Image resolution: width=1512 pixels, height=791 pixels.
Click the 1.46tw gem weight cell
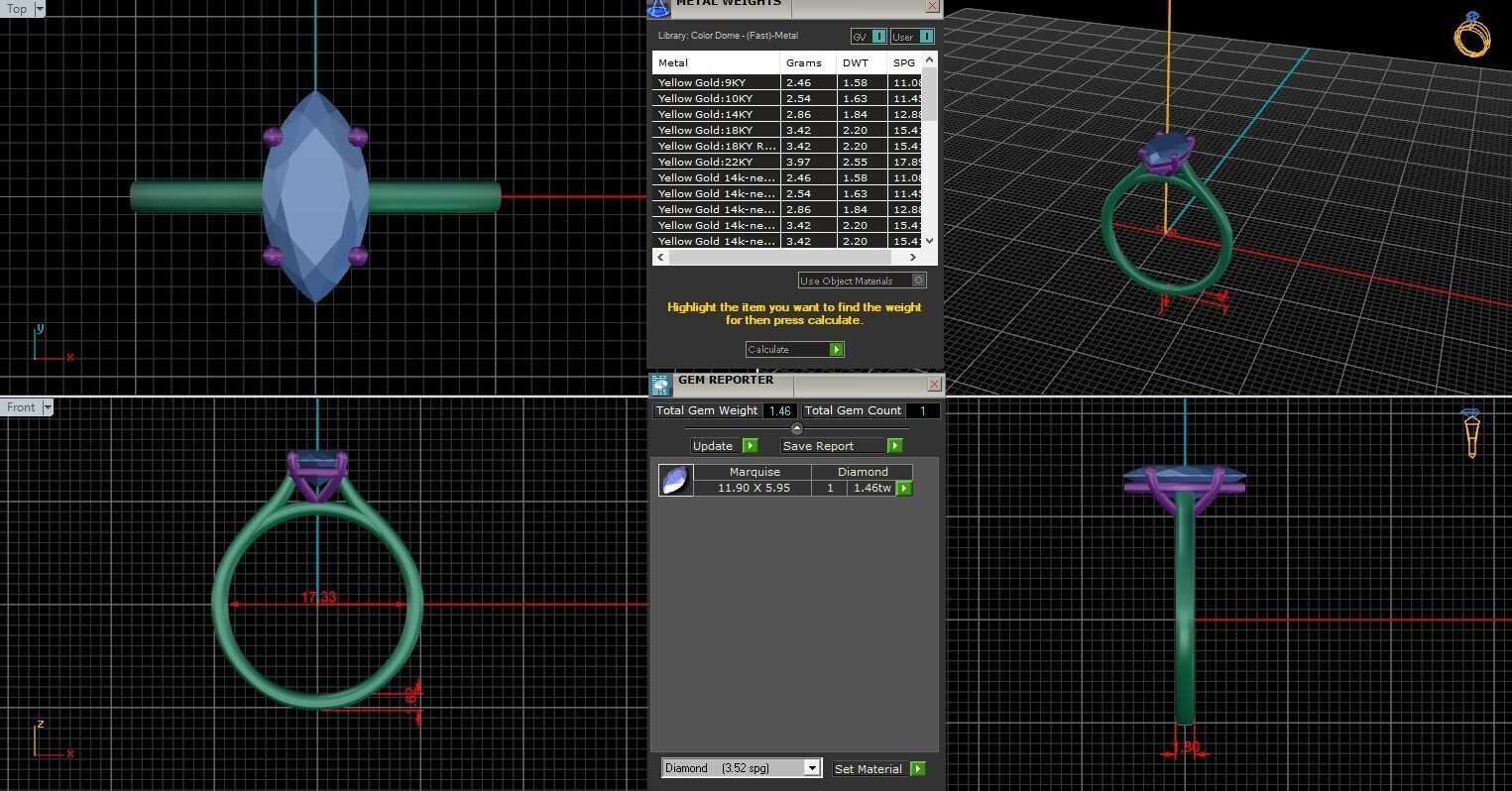(x=872, y=489)
